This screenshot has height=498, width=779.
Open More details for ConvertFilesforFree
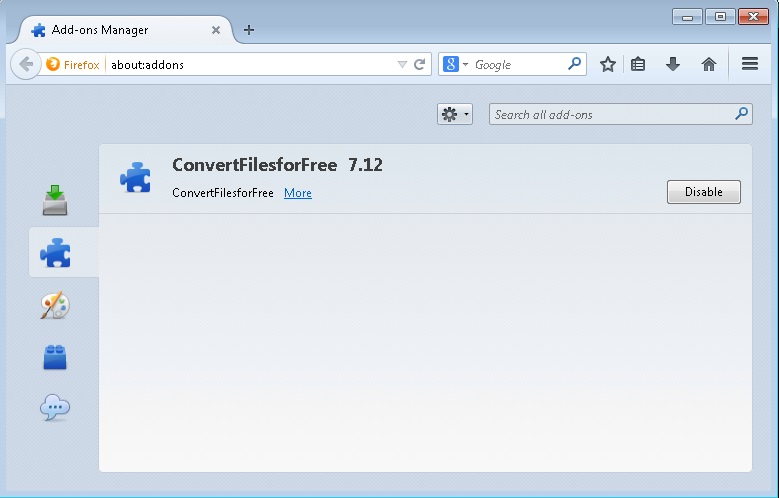[298, 193]
